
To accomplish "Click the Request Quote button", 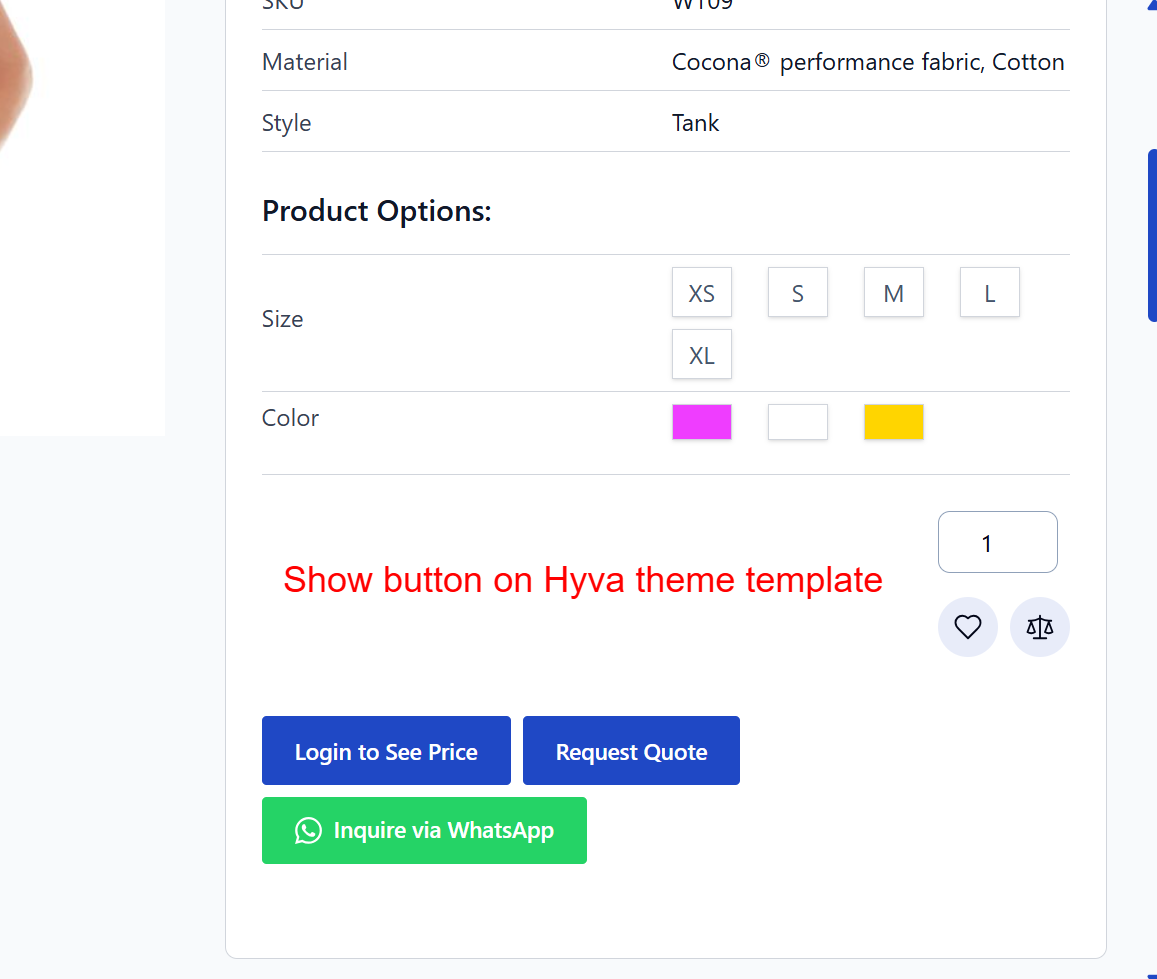I will pos(631,751).
